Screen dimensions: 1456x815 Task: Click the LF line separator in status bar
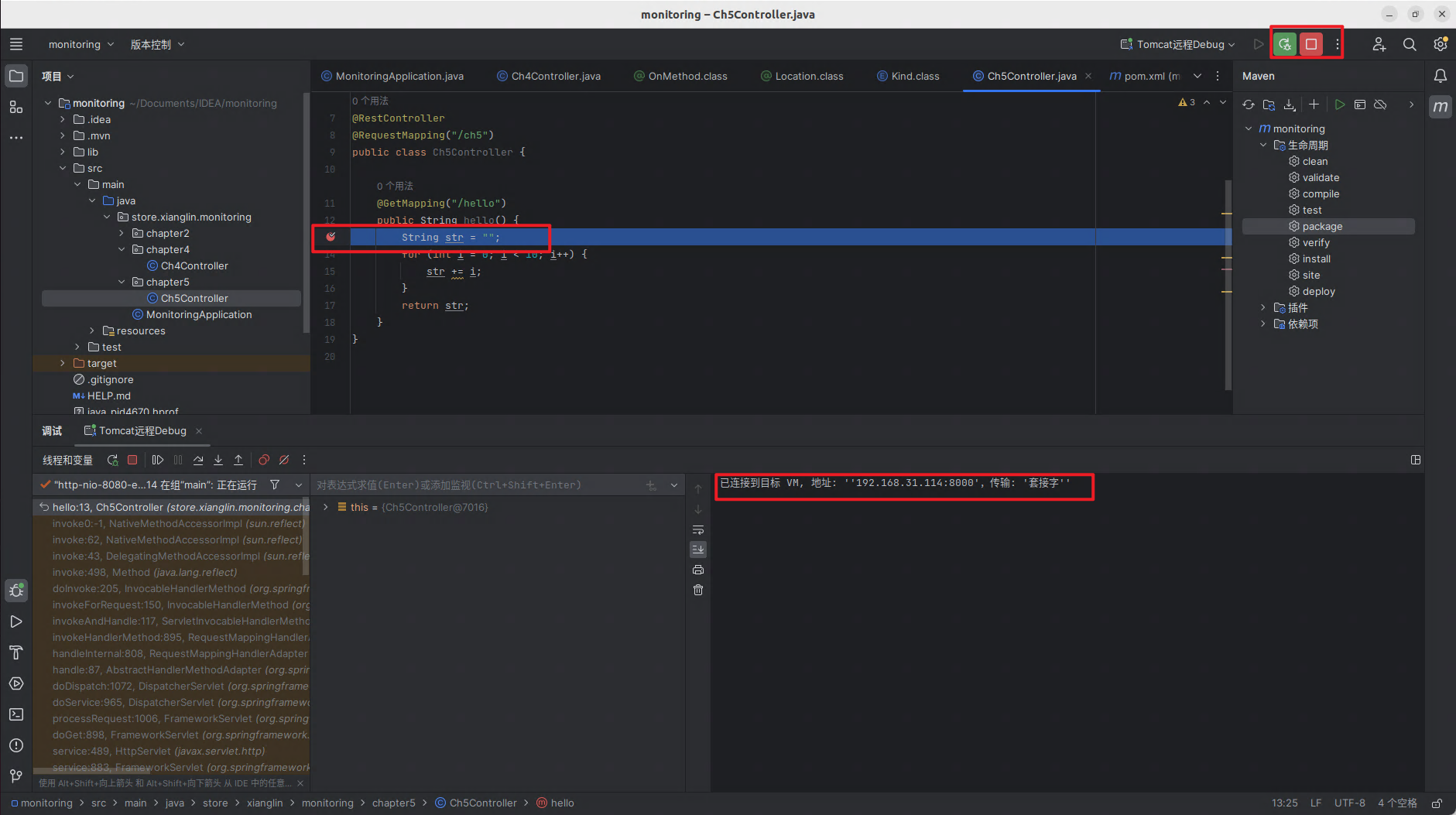(1316, 803)
